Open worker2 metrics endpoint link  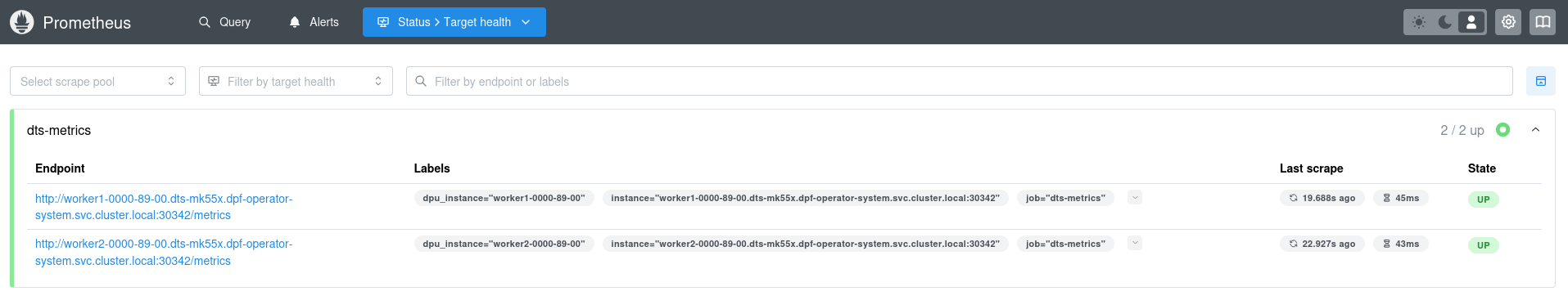click(164, 252)
